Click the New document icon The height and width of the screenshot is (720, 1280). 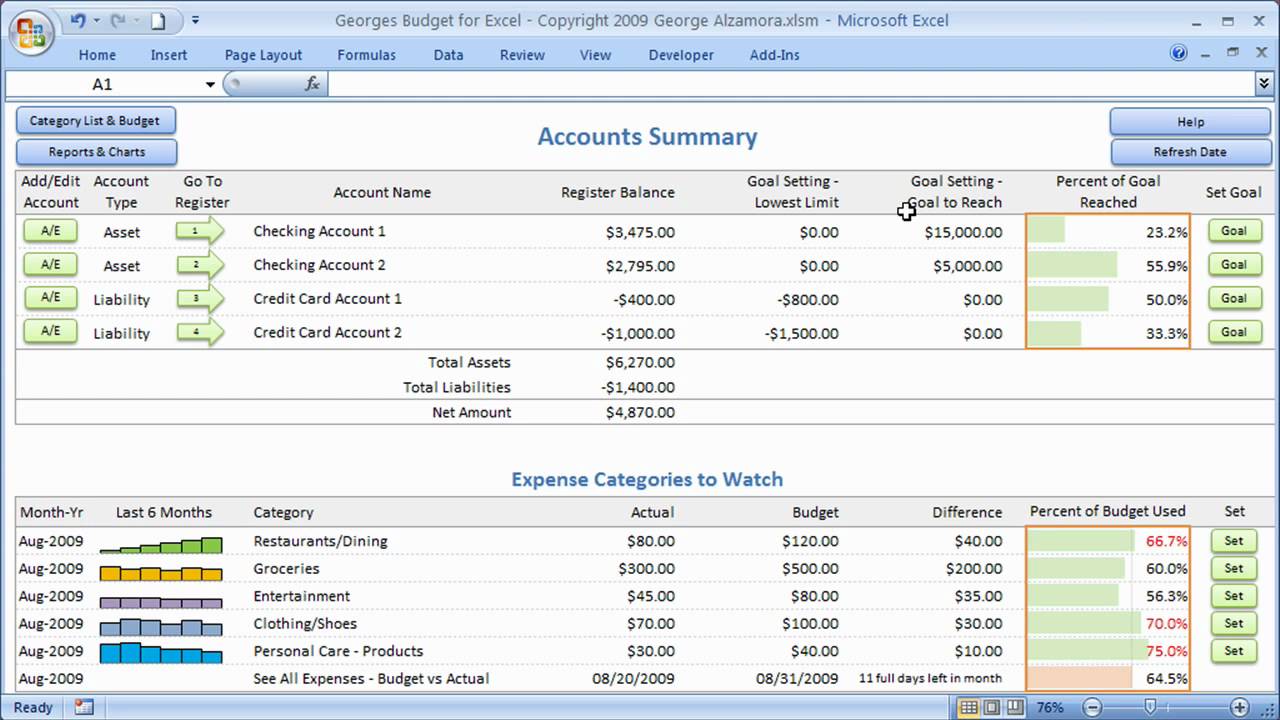pyautogui.click(x=157, y=20)
